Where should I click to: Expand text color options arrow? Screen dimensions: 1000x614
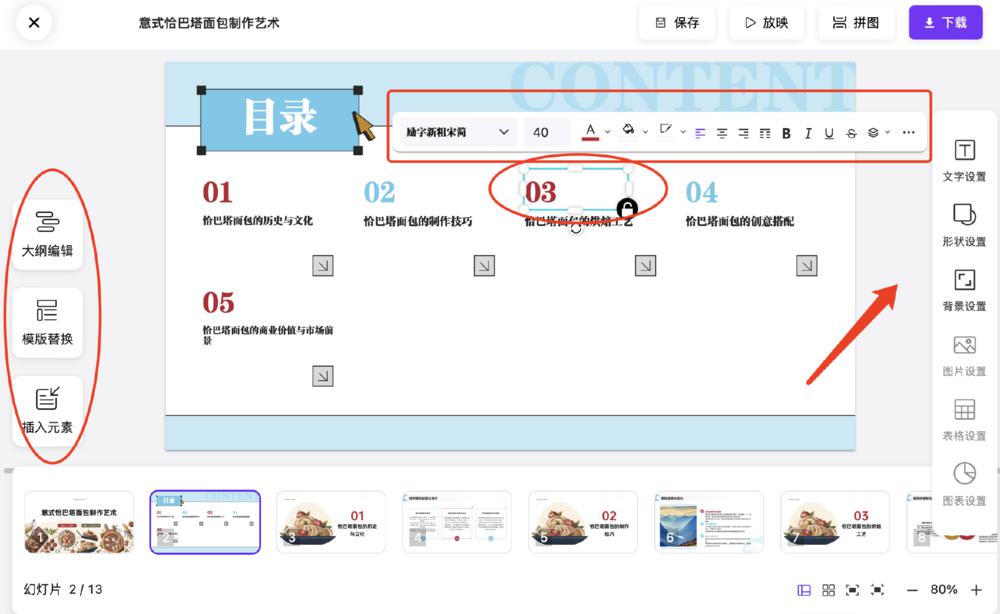(608, 132)
